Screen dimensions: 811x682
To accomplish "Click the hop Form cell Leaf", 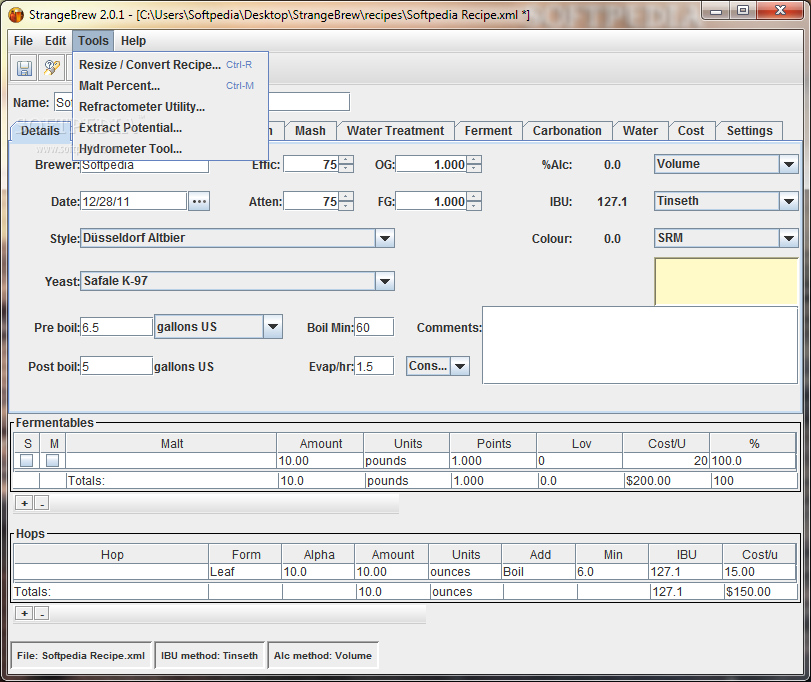I will point(245,572).
